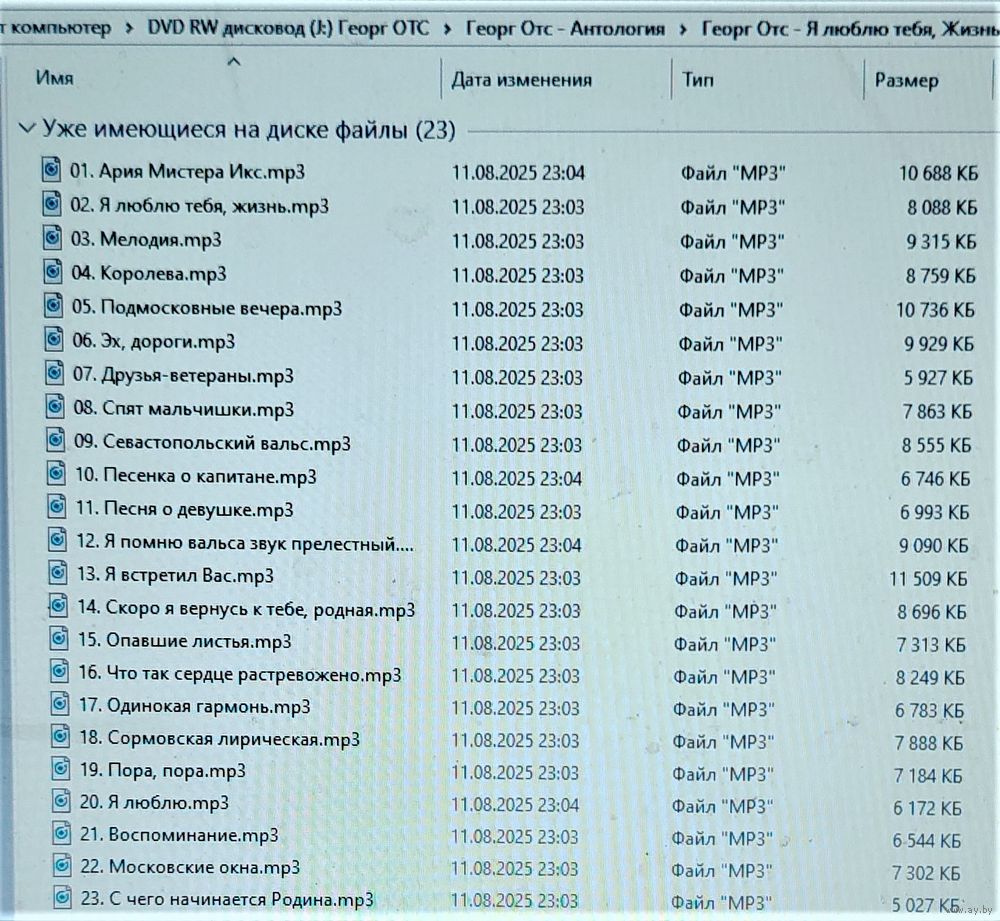Click file name 05. Подмосковные вечера.mp3

coord(207,308)
